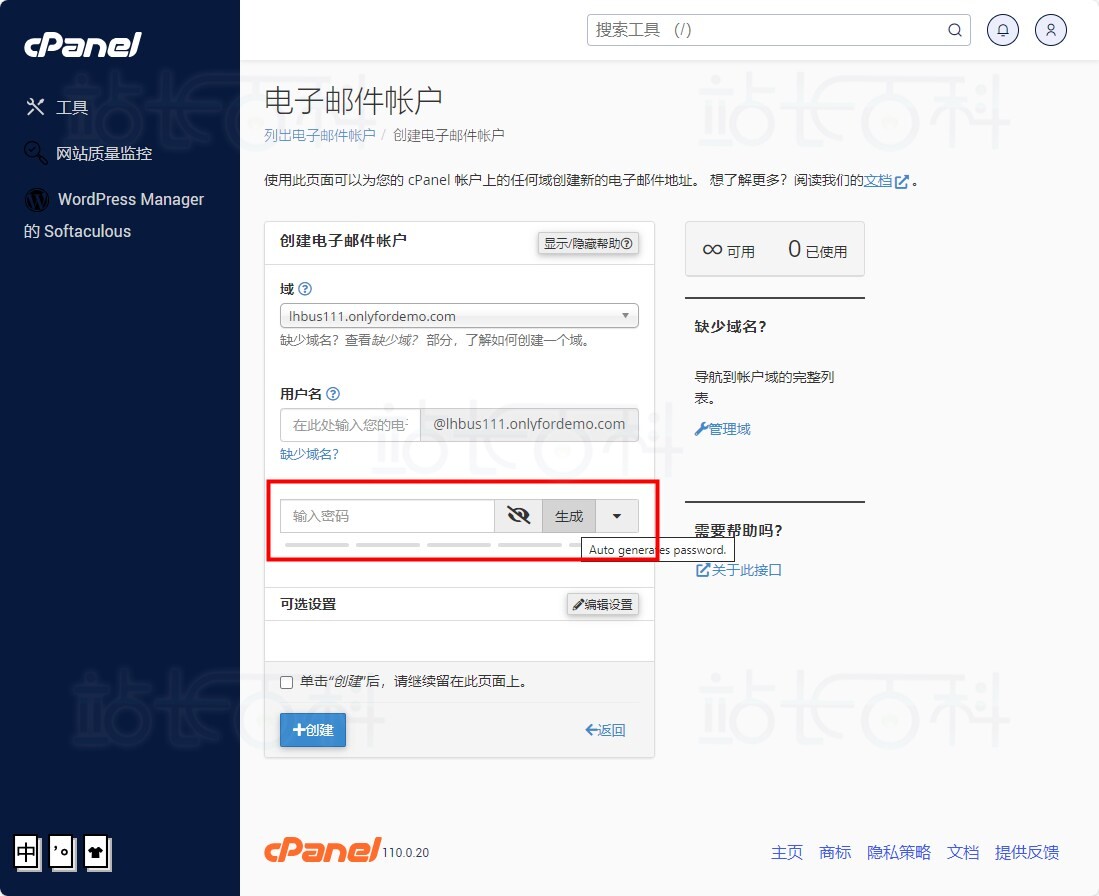Image resolution: width=1099 pixels, height=896 pixels.
Task: Open the user account icon
Action: [1050, 30]
